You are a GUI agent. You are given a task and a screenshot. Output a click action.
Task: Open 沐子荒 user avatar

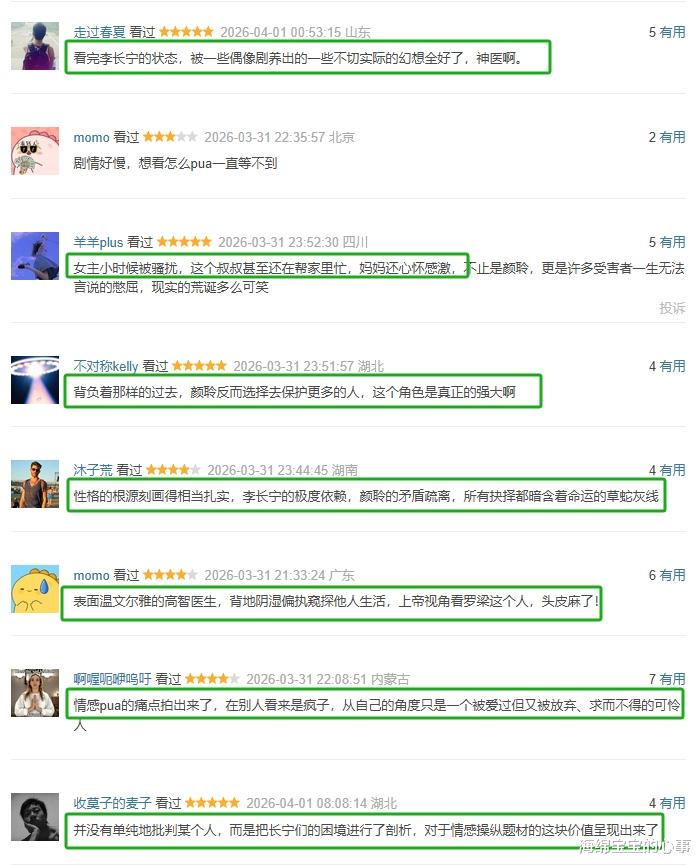pyautogui.click(x=35, y=484)
